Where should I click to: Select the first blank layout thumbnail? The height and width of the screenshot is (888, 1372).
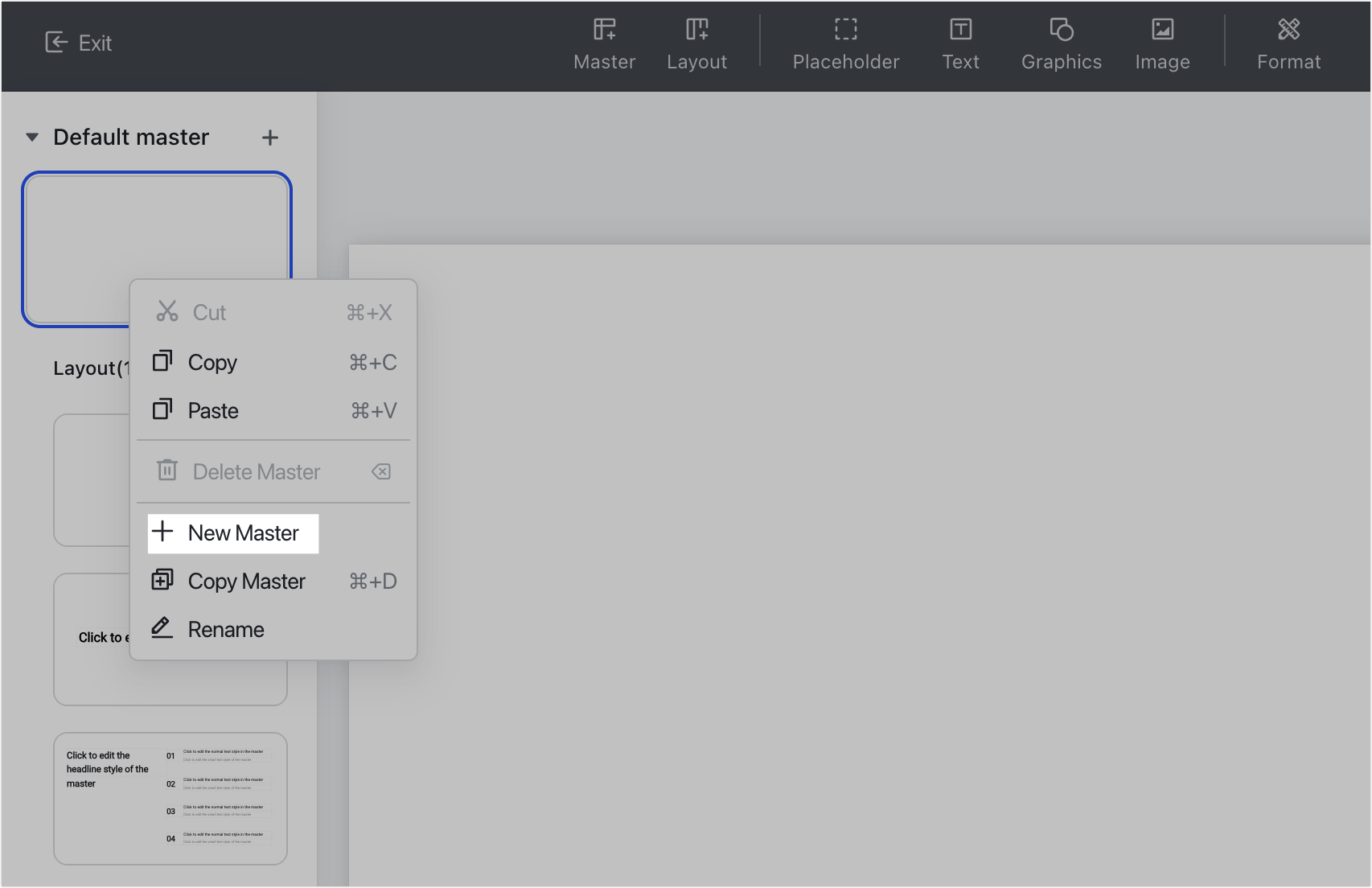(x=91, y=480)
